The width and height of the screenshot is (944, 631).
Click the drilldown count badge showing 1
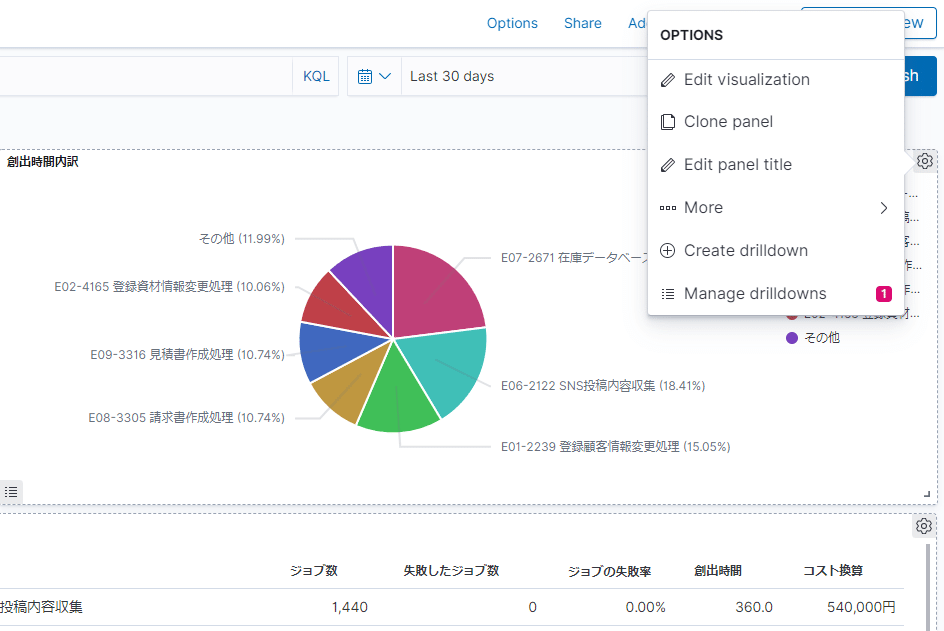(x=884, y=294)
